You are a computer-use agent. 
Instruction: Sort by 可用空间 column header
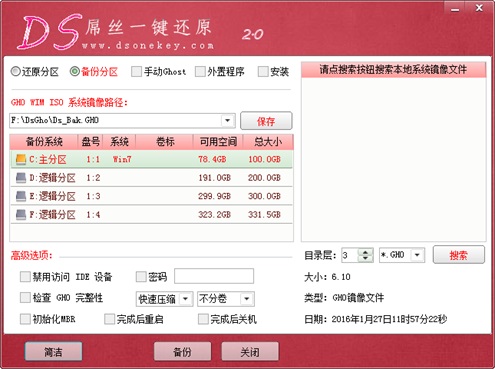click(x=218, y=142)
